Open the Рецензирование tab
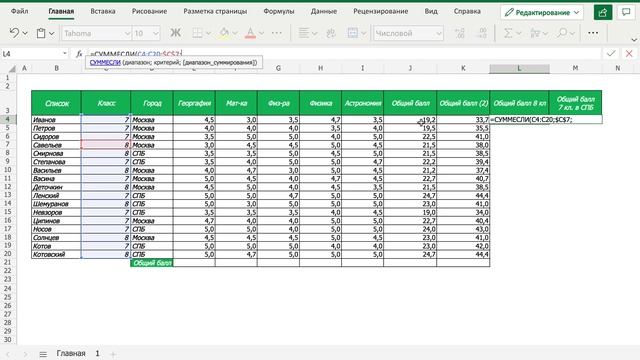This screenshot has height=360, width=640. click(381, 11)
